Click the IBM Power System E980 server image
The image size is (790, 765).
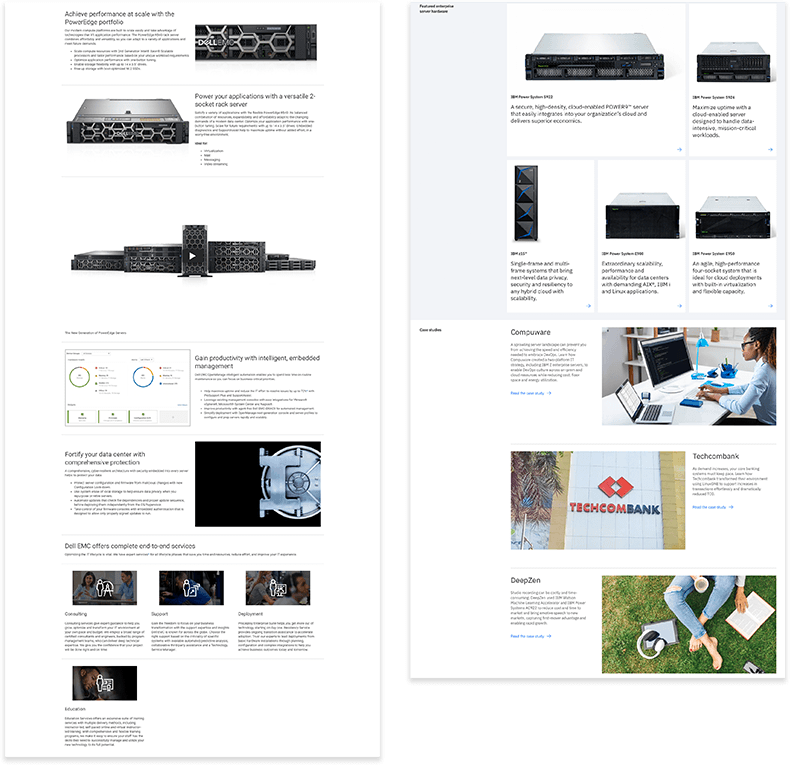coord(642,215)
